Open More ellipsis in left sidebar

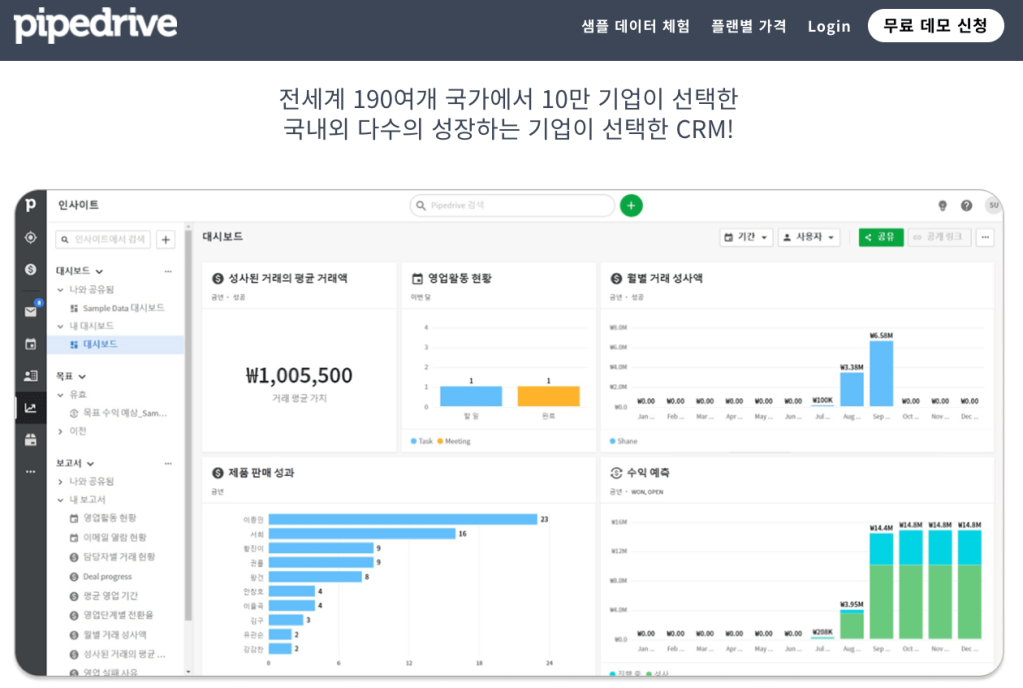(30, 471)
